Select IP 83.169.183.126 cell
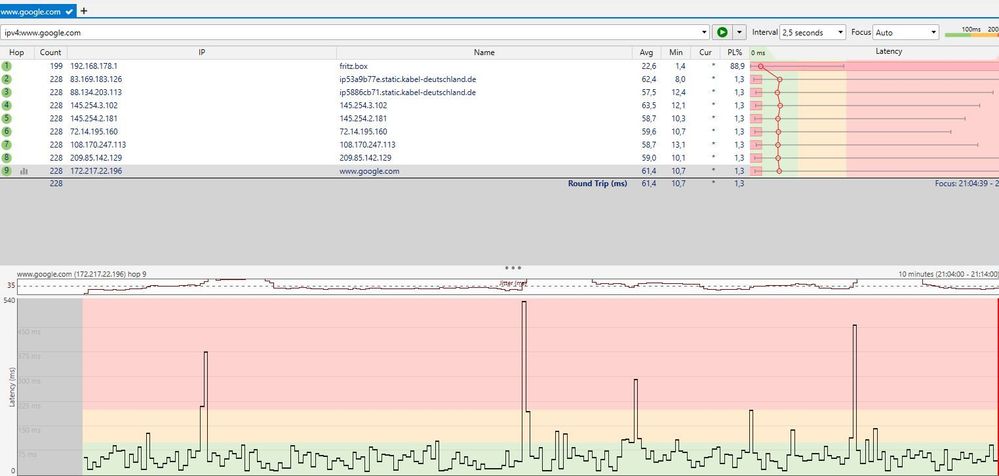Viewport: 999px width, 476px height. [x=96, y=79]
